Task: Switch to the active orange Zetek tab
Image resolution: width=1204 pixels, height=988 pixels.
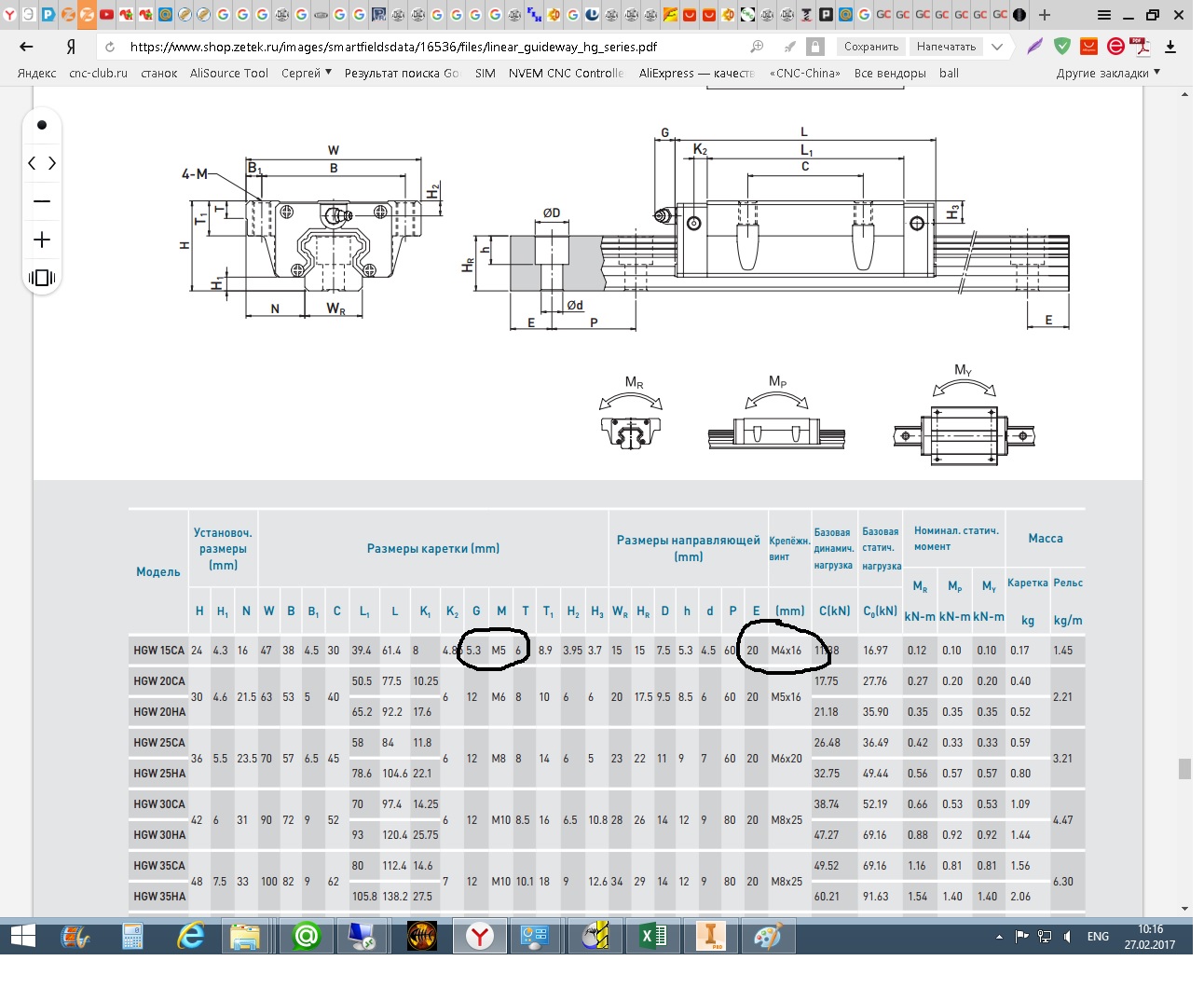Action: [x=87, y=14]
